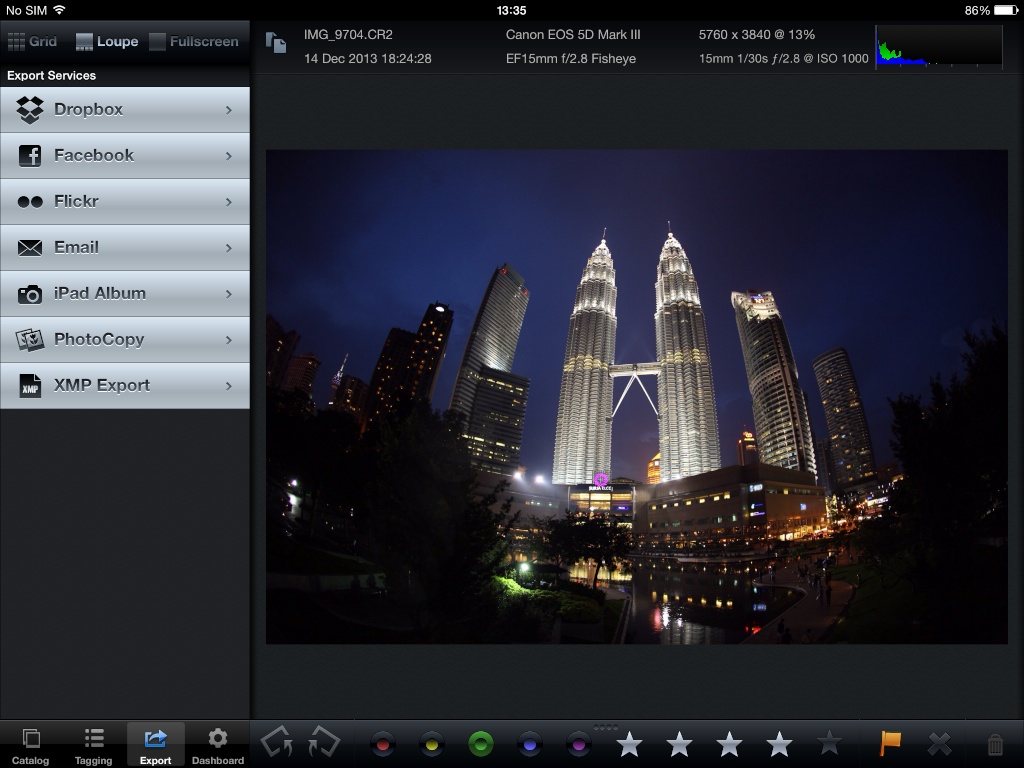This screenshot has height=768, width=1024.
Task: Click the IMG_9704.CR2 file name
Action: tap(348, 35)
